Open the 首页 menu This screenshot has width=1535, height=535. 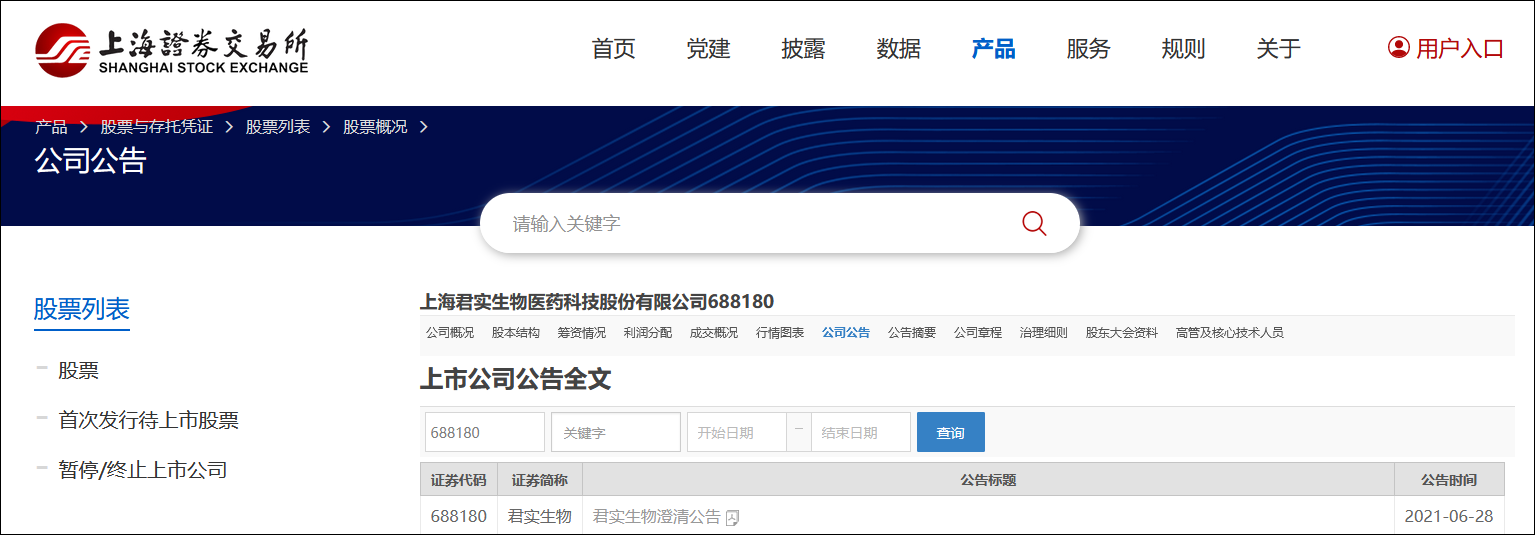click(614, 49)
